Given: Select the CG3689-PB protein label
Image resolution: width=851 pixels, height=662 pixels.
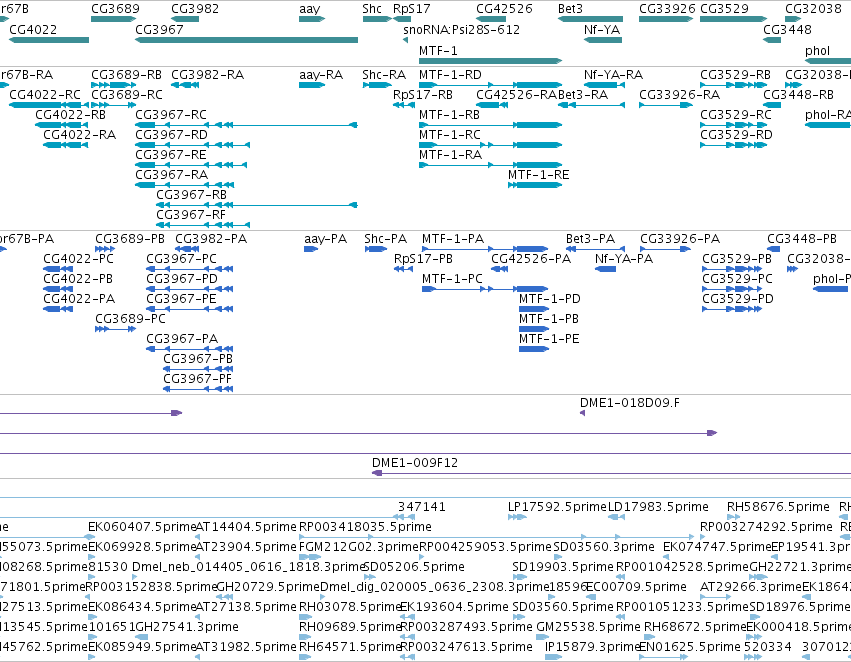Looking at the screenshot, I should [x=130, y=239].
